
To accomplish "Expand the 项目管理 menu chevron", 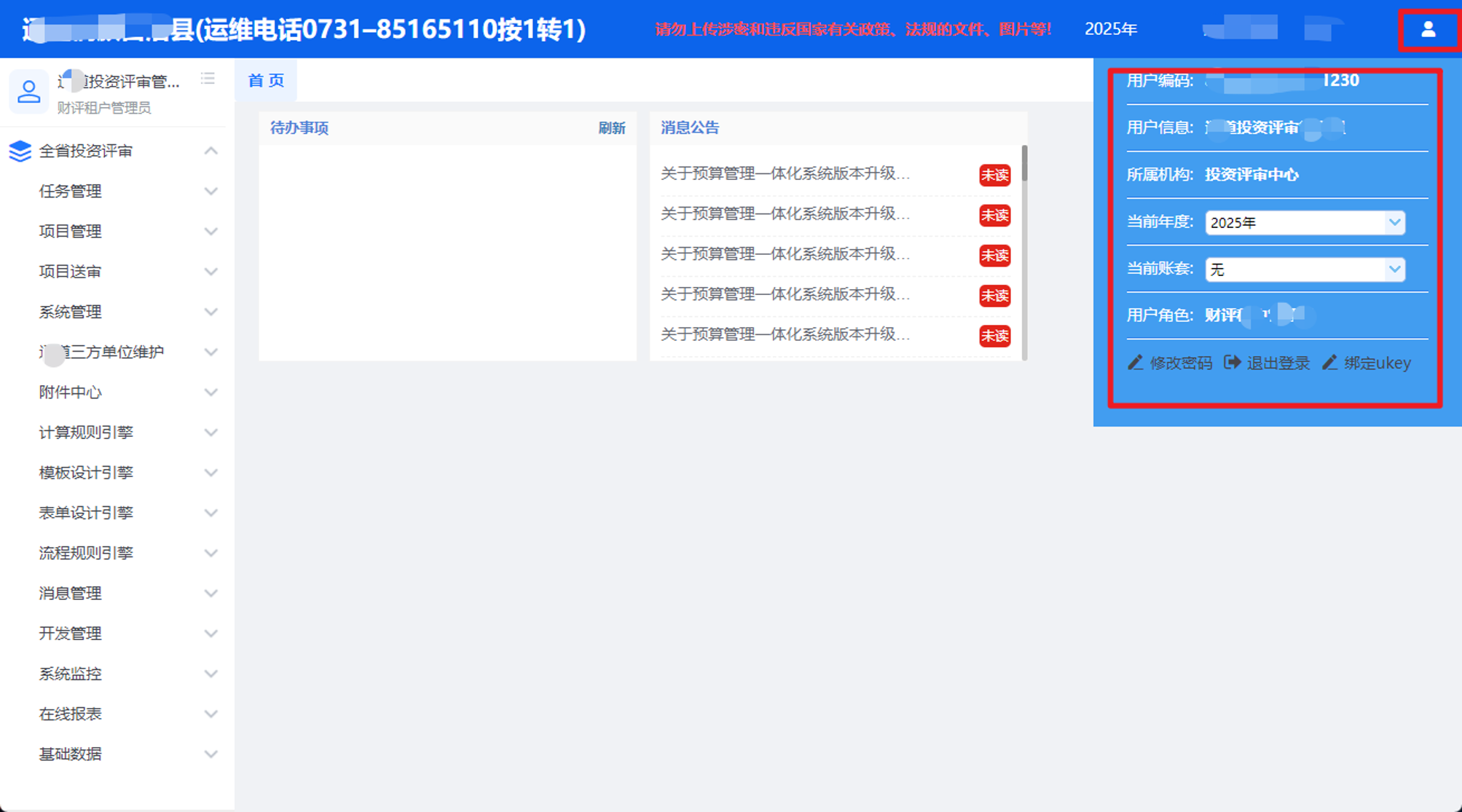I will point(211,232).
